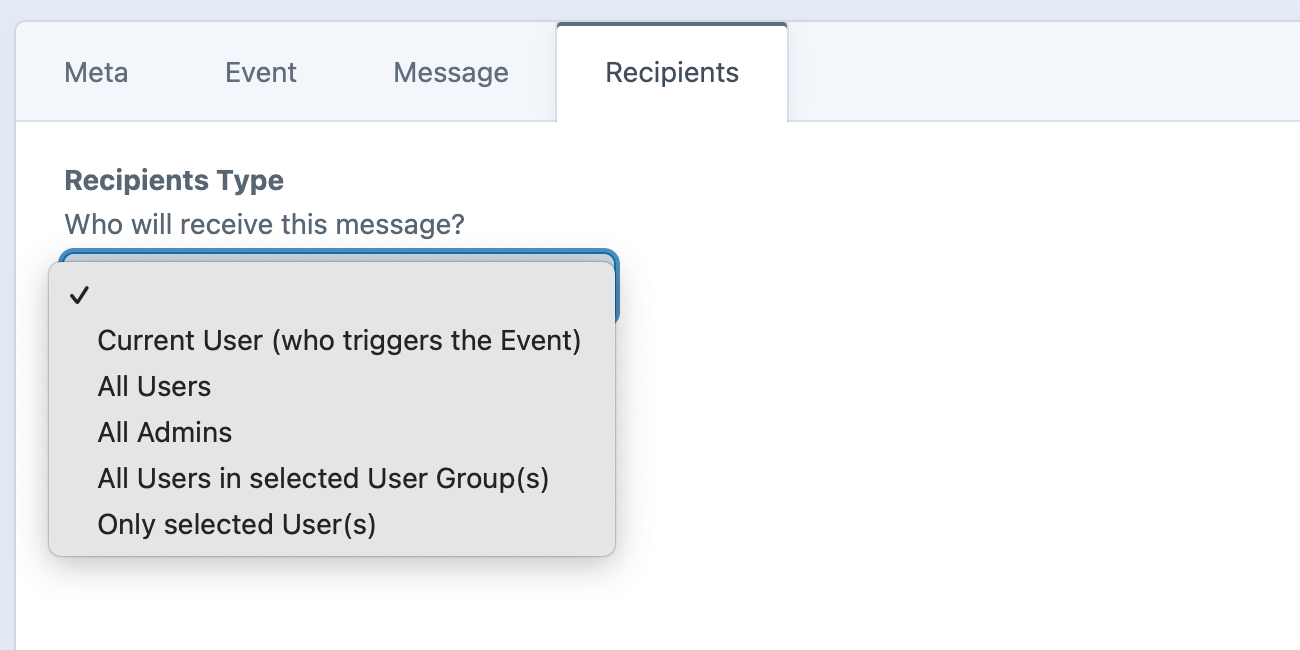The image size is (1300, 650).
Task: Choose Only selected User(s) option
Action: (237, 525)
